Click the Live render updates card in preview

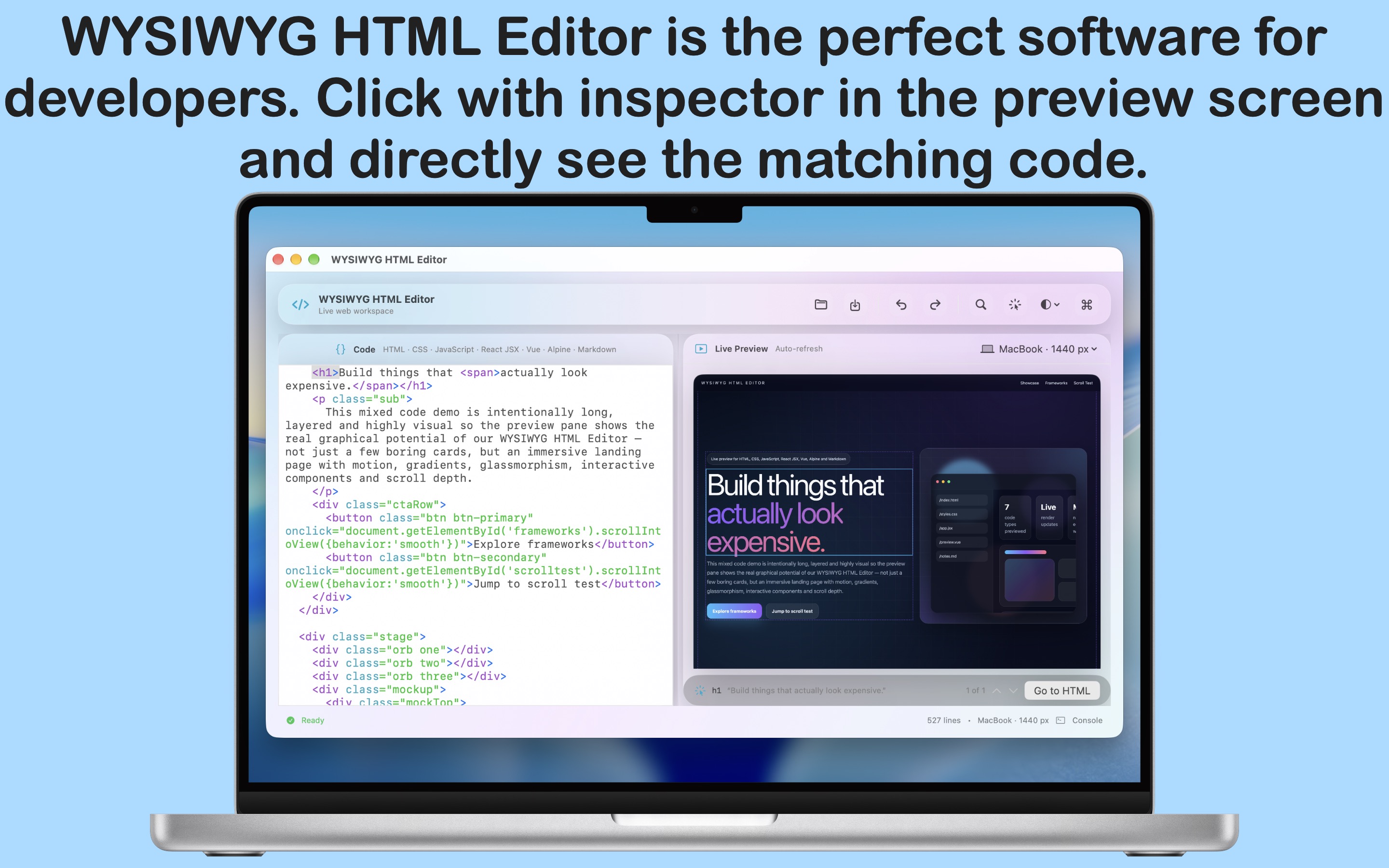[1049, 516]
